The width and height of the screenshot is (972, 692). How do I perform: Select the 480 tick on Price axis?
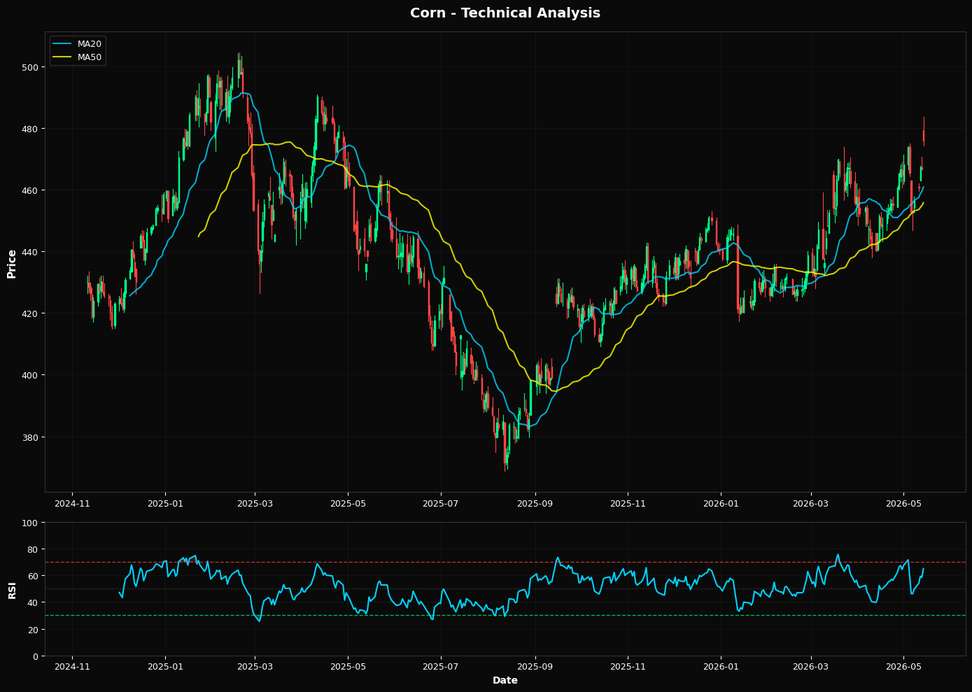(32, 129)
